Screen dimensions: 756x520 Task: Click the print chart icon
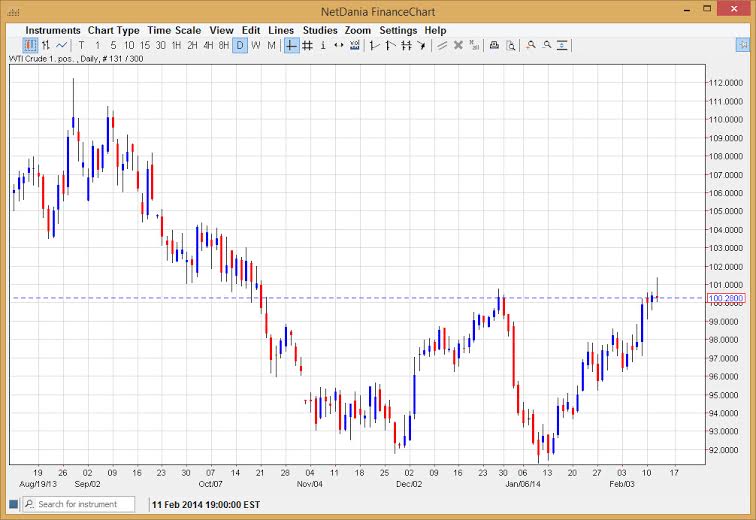click(x=494, y=45)
